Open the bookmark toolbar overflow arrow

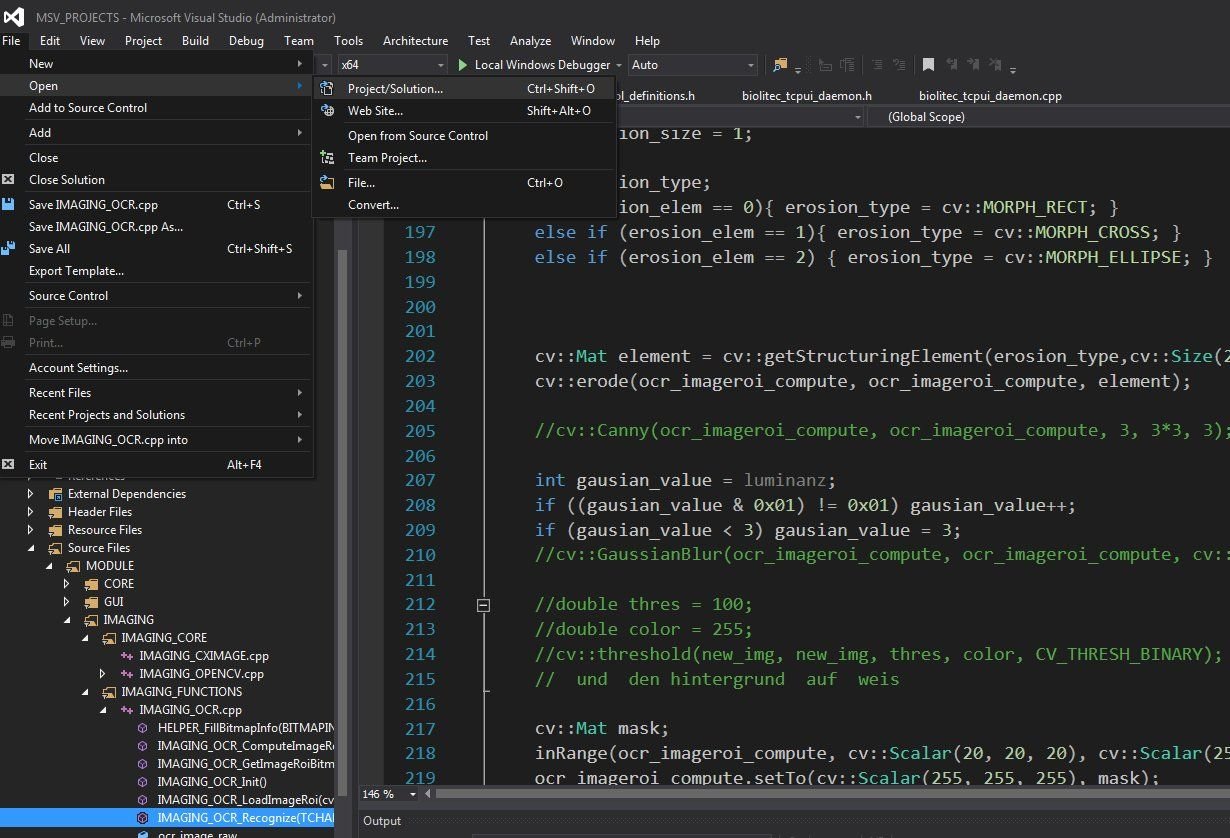pos(1013,70)
